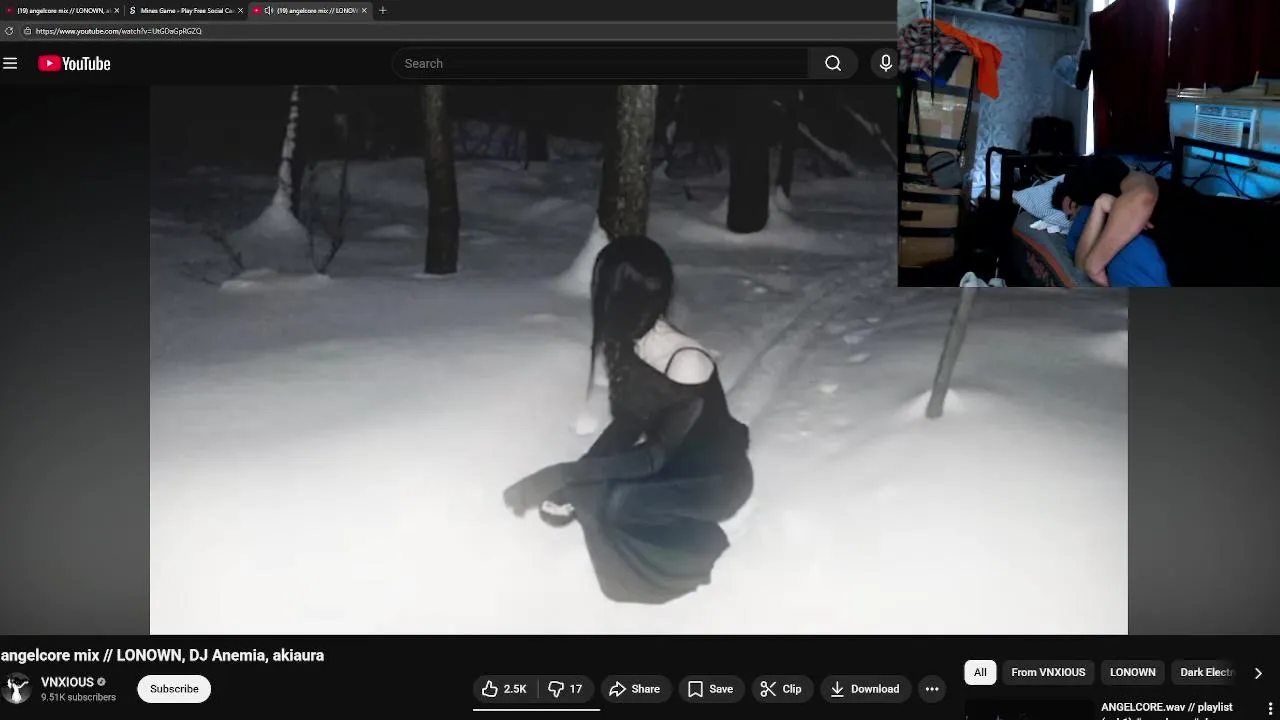Create a Clip of the video
Image resolution: width=1280 pixels, height=720 pixels.
tap(781, 689)
